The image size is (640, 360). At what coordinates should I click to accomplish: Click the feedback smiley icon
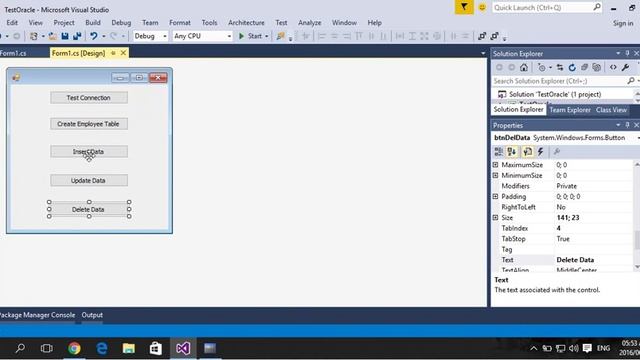(x=482, y=7)
